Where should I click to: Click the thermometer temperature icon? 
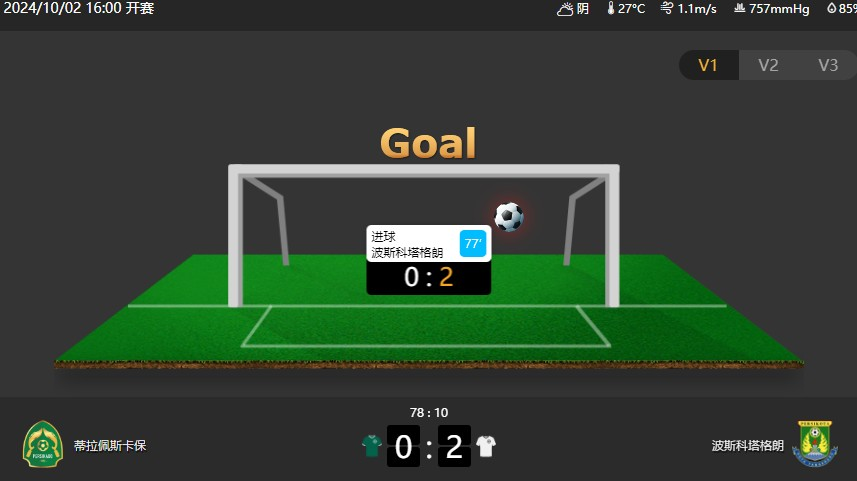pyautogui.click(x=611, y=8)
